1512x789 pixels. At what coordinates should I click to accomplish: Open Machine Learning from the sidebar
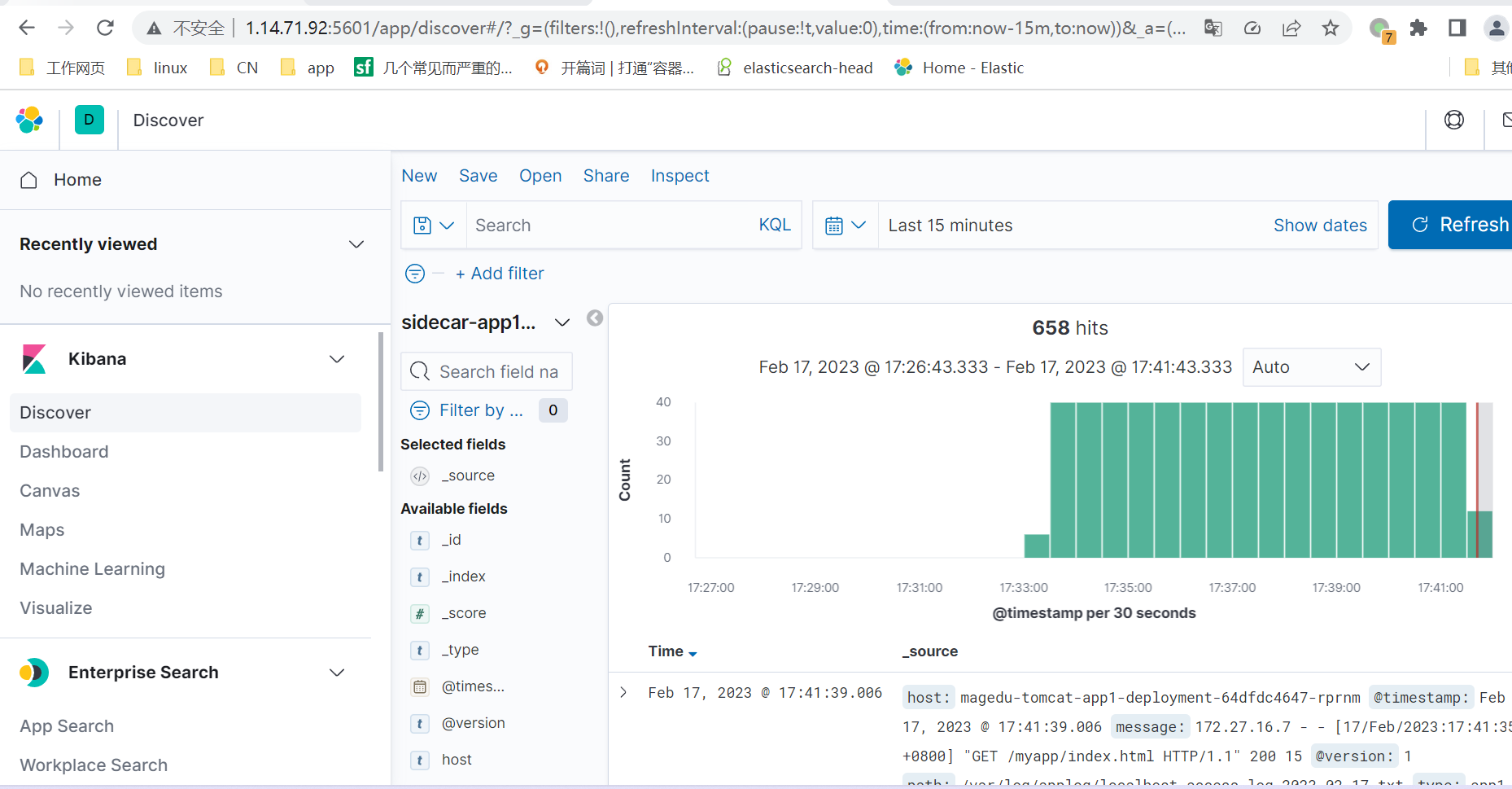(93, 569)
